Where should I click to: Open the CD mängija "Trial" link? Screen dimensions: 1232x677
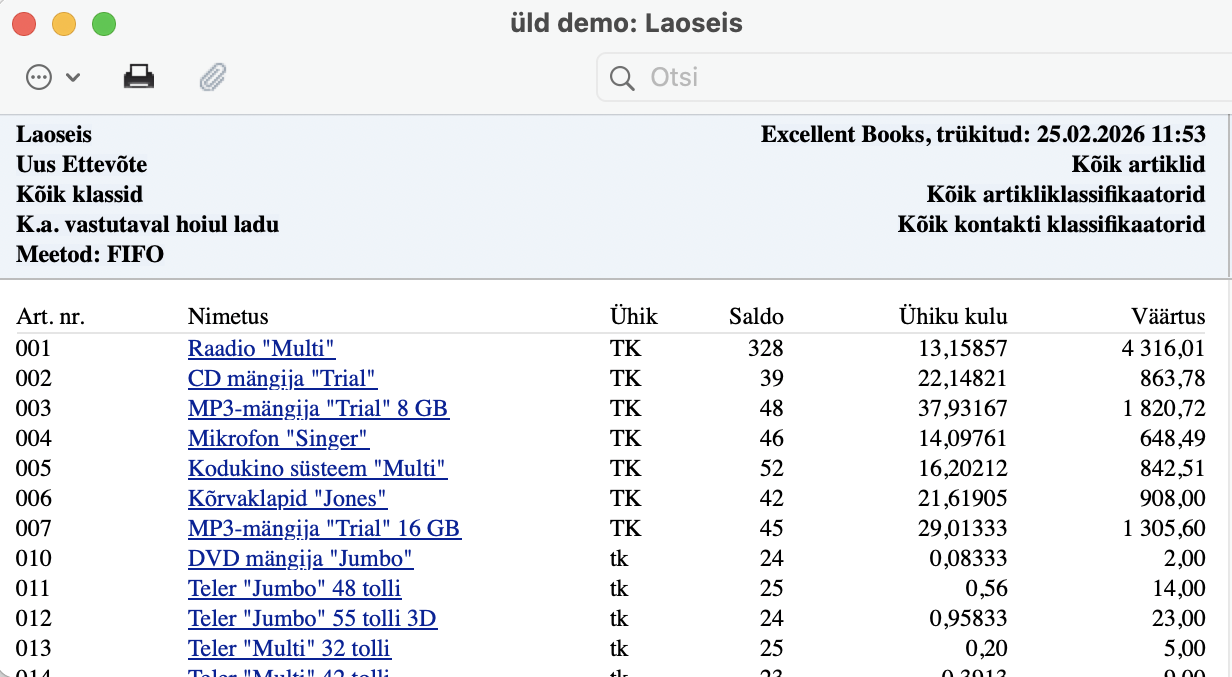click(x=282, y=378)
